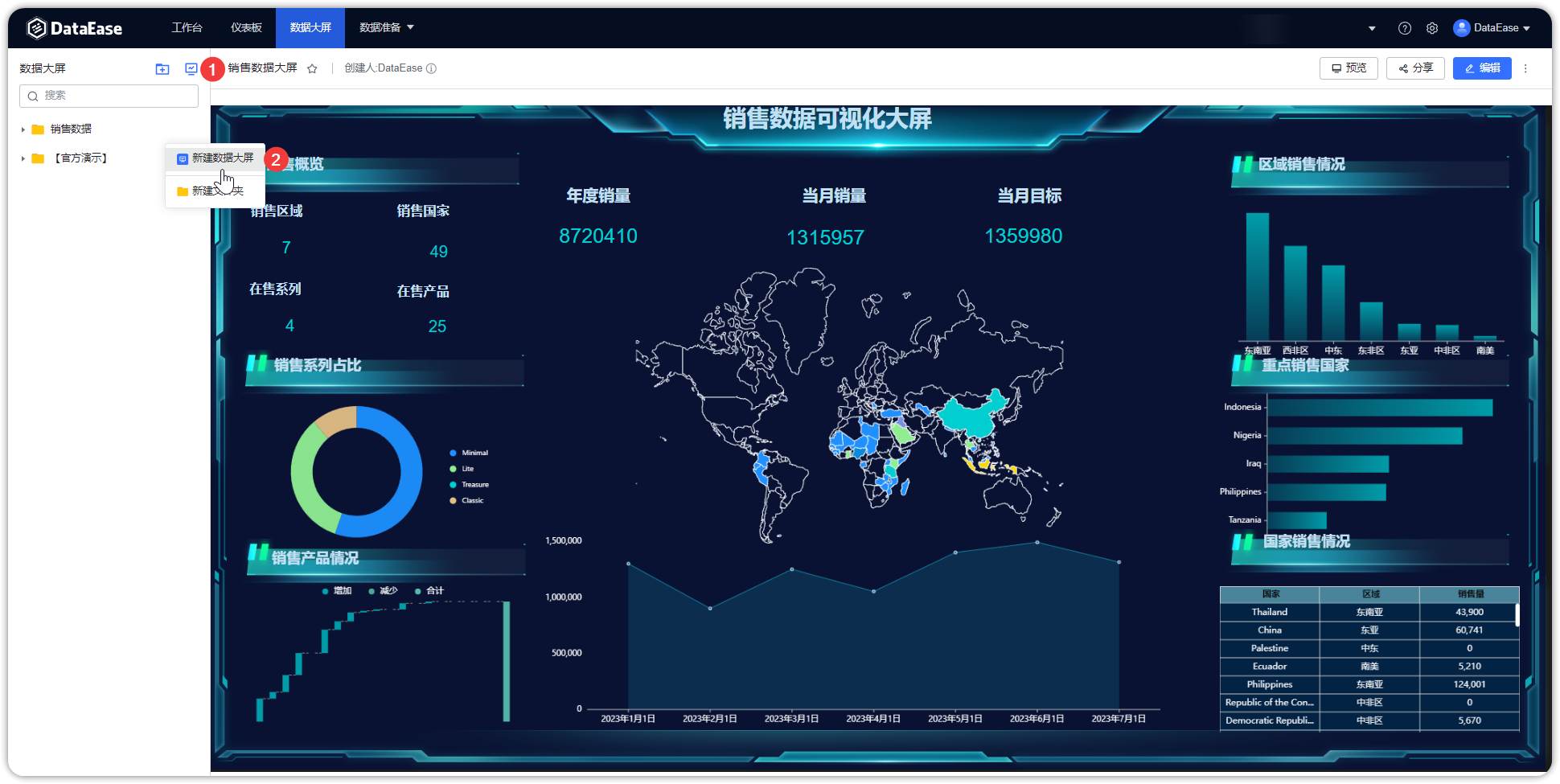This screenshot has height=784, width=1560.
Task: Open the 数据准备 dropdown menu
Action: [x=386, y=27]
